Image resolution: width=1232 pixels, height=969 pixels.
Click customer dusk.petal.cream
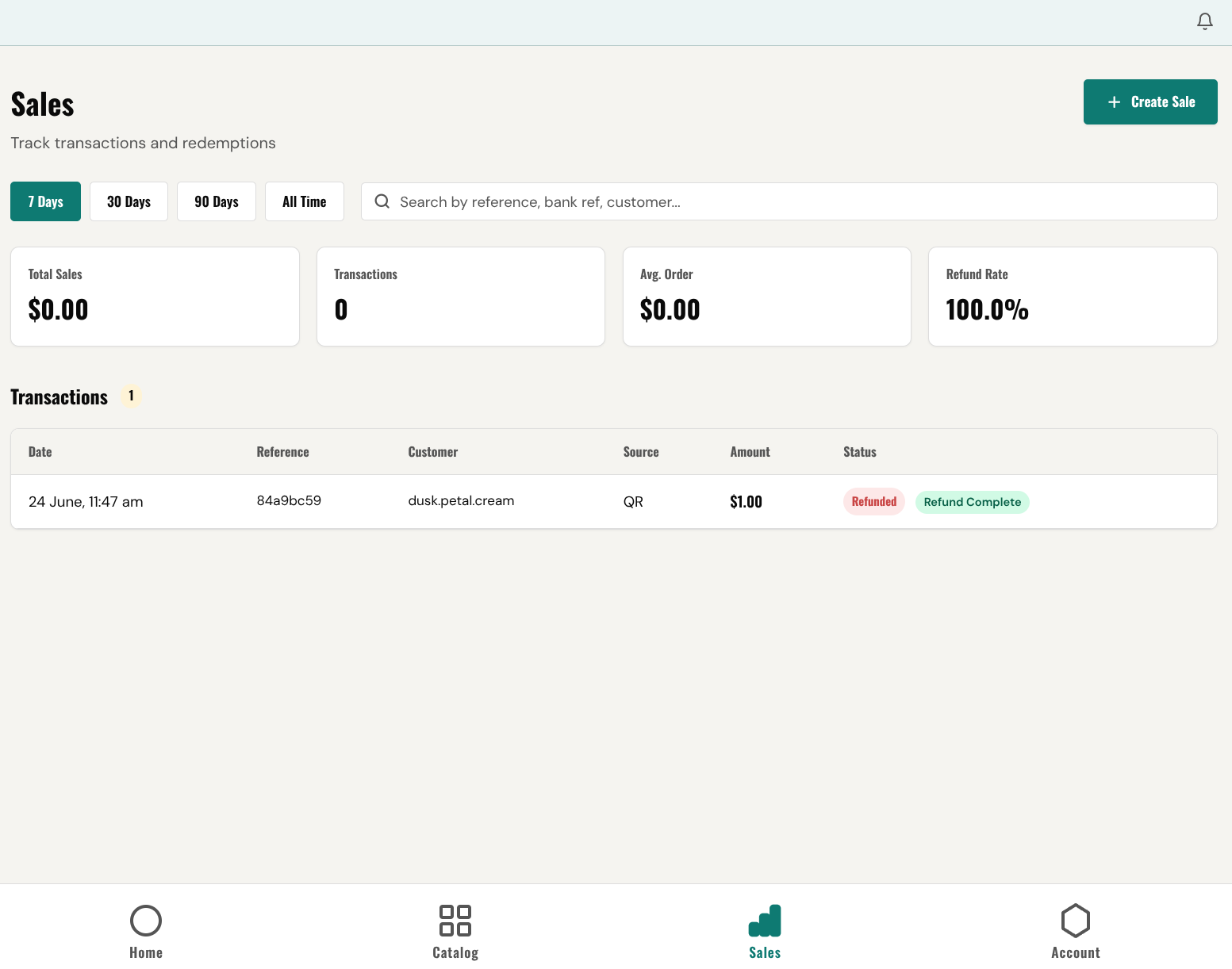tap(461, 500)
